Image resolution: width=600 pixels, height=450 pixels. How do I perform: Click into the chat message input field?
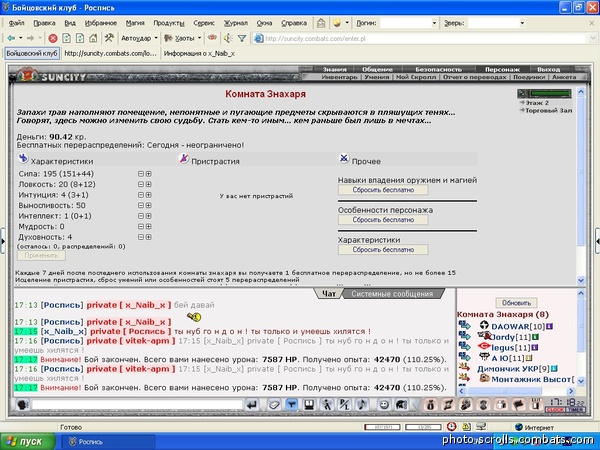coord(137,404)
